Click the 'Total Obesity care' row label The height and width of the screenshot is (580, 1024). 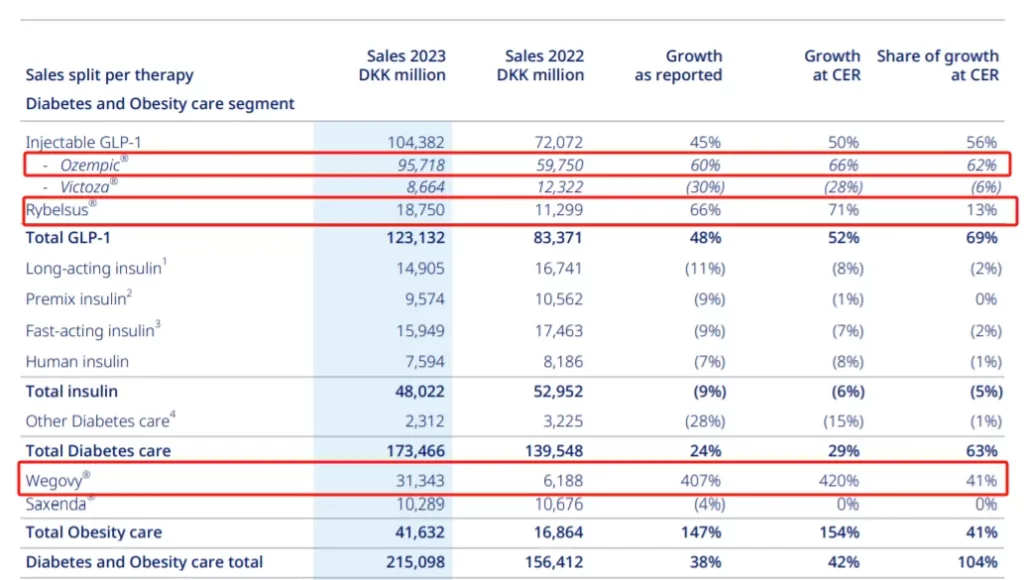click(93, 532)
